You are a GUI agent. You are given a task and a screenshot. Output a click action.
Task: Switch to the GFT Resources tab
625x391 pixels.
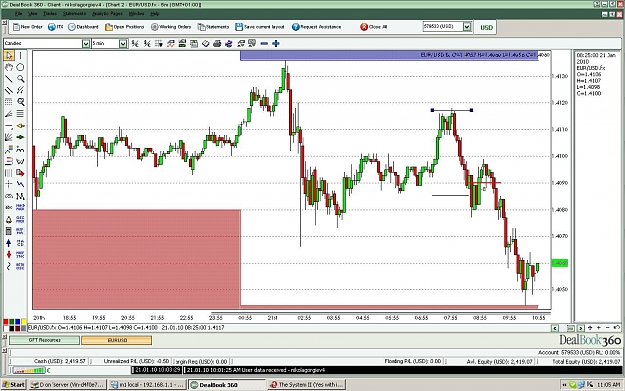point(44,340)
